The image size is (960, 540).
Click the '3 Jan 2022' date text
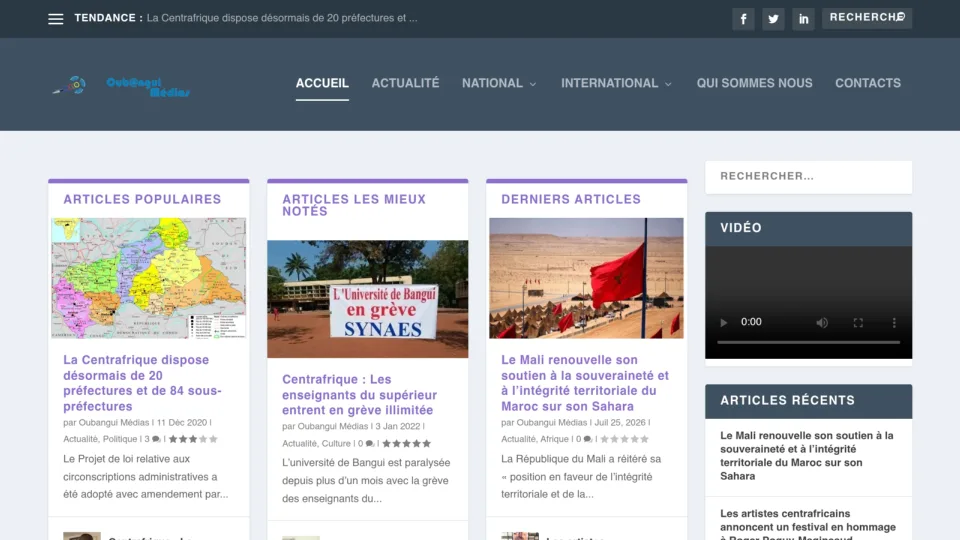(x=398, y=426)
